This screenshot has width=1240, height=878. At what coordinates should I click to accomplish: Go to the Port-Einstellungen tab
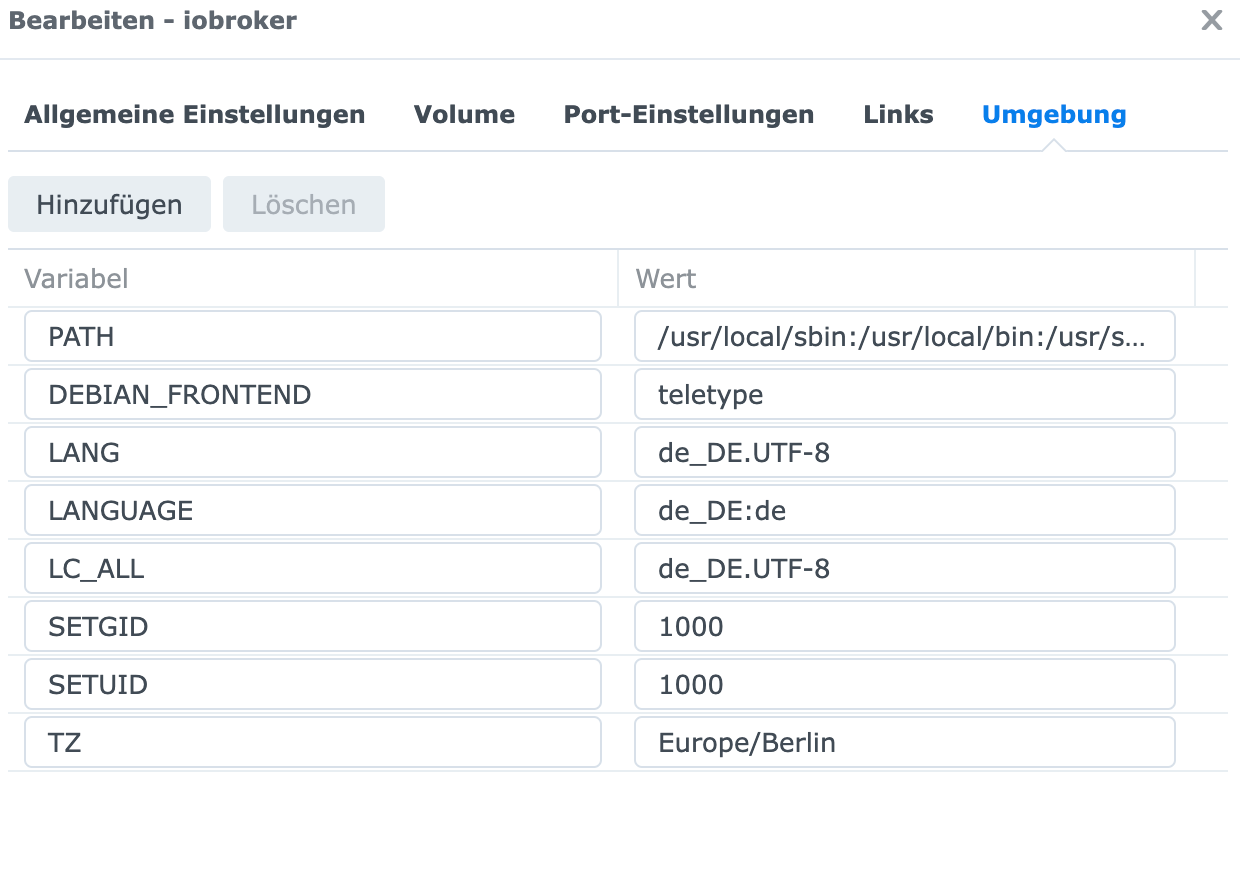pos(688,115)
